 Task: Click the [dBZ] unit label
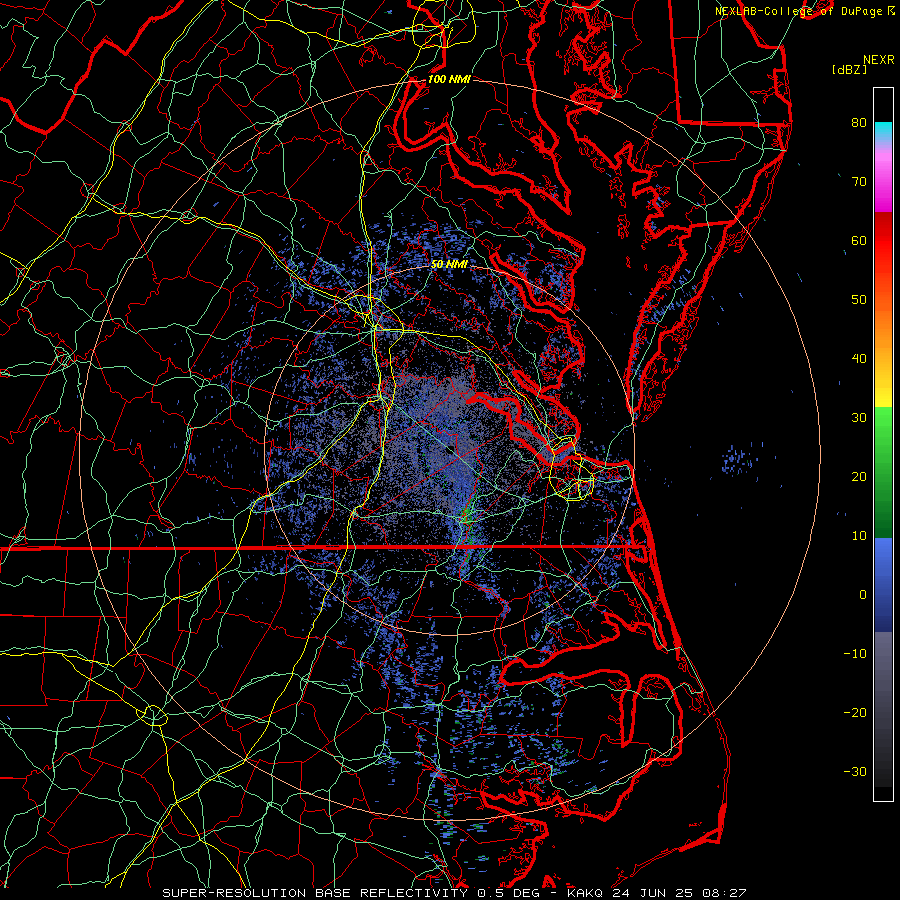[849, 70]
